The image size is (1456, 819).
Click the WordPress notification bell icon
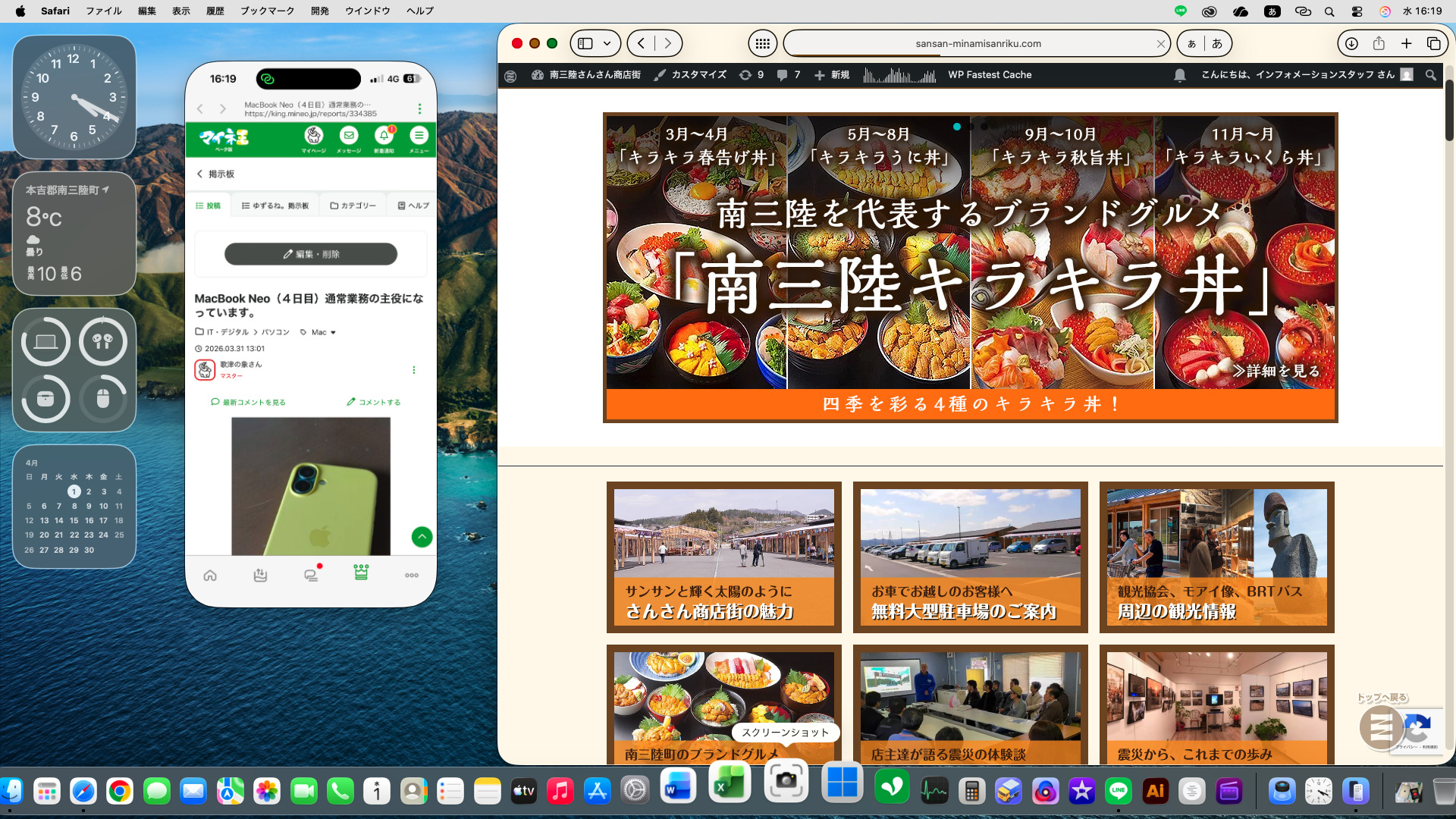coord(1179,75)
